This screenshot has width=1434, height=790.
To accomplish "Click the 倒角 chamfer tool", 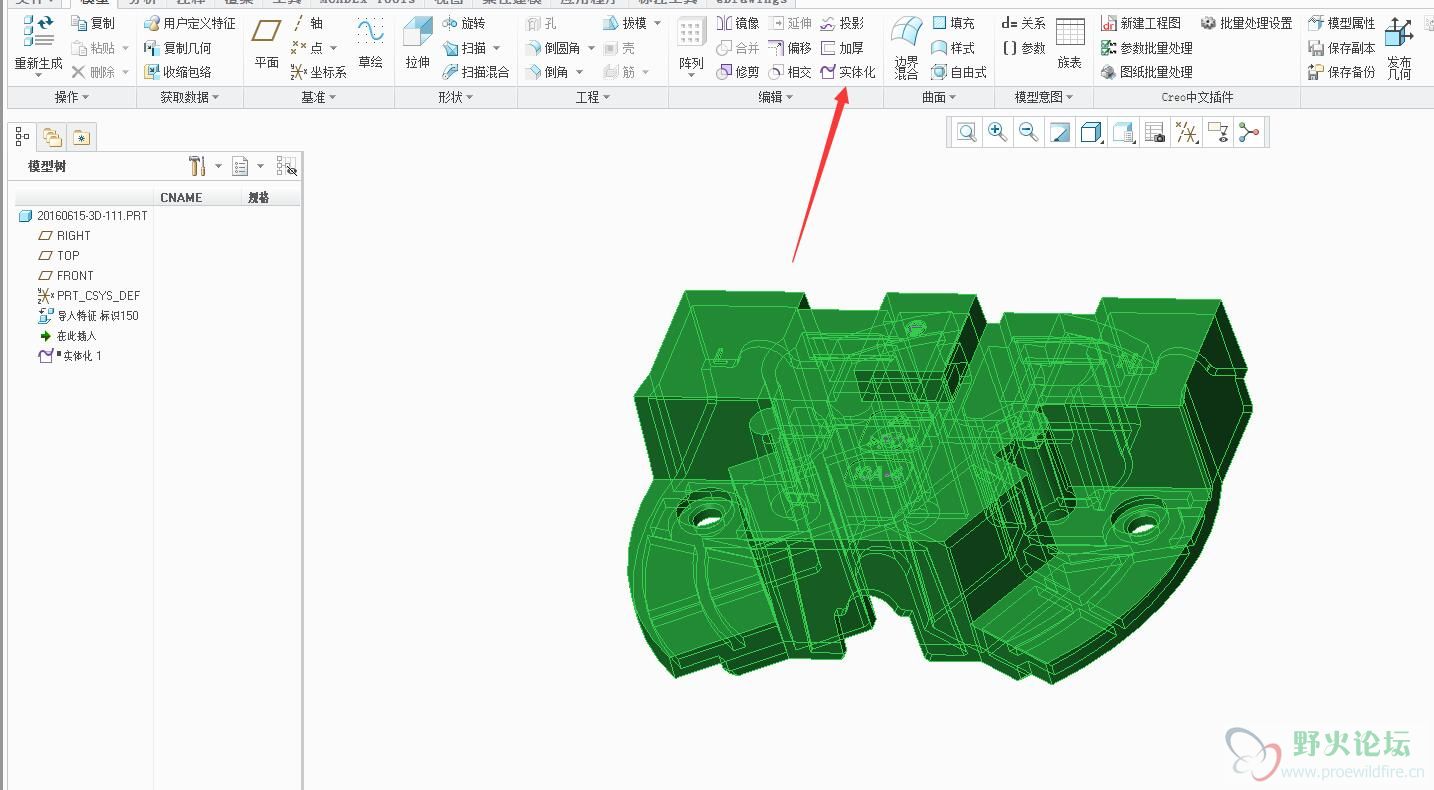I will (548, 72).
